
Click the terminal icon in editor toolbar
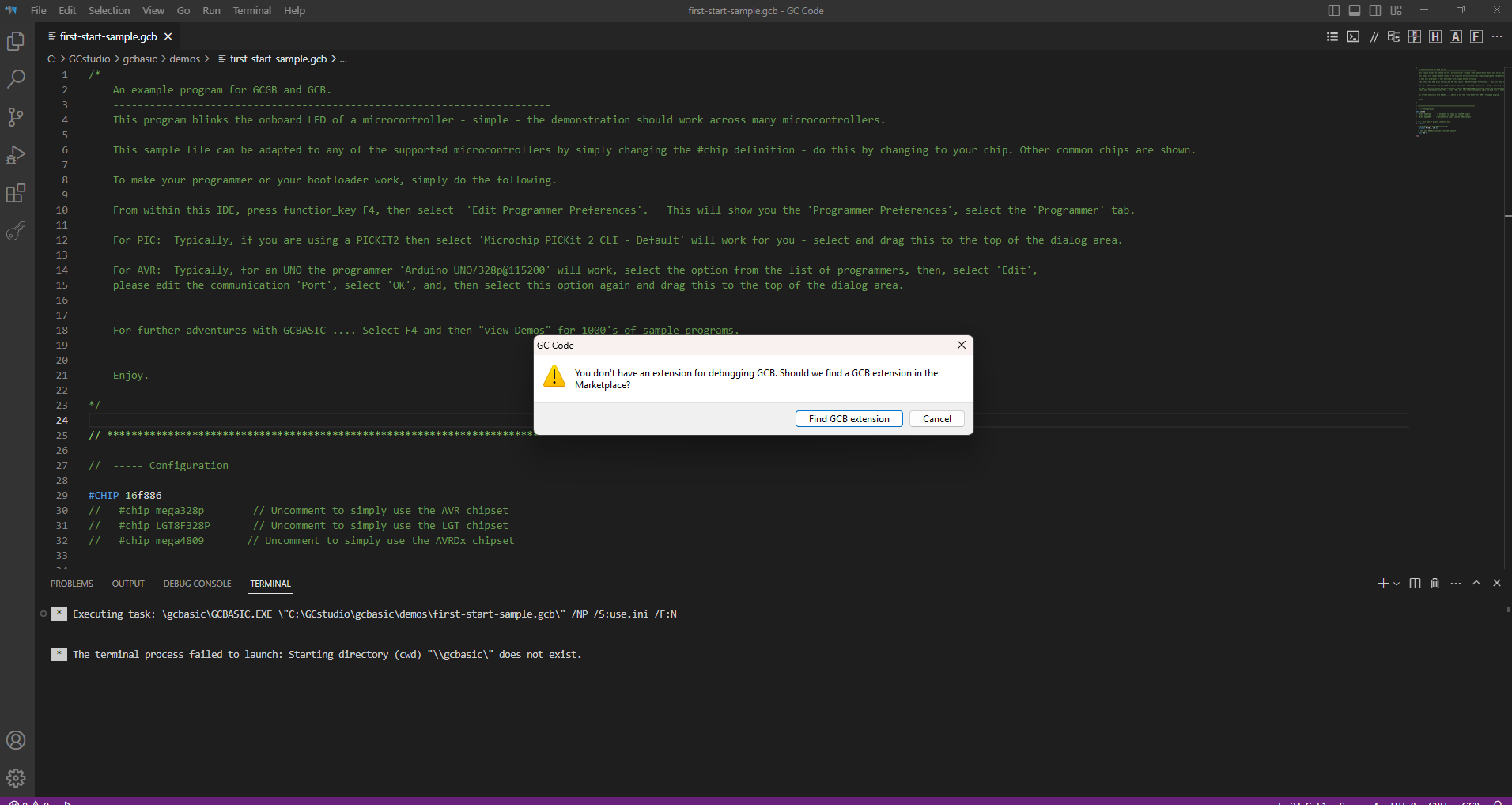coord(1353,36)
